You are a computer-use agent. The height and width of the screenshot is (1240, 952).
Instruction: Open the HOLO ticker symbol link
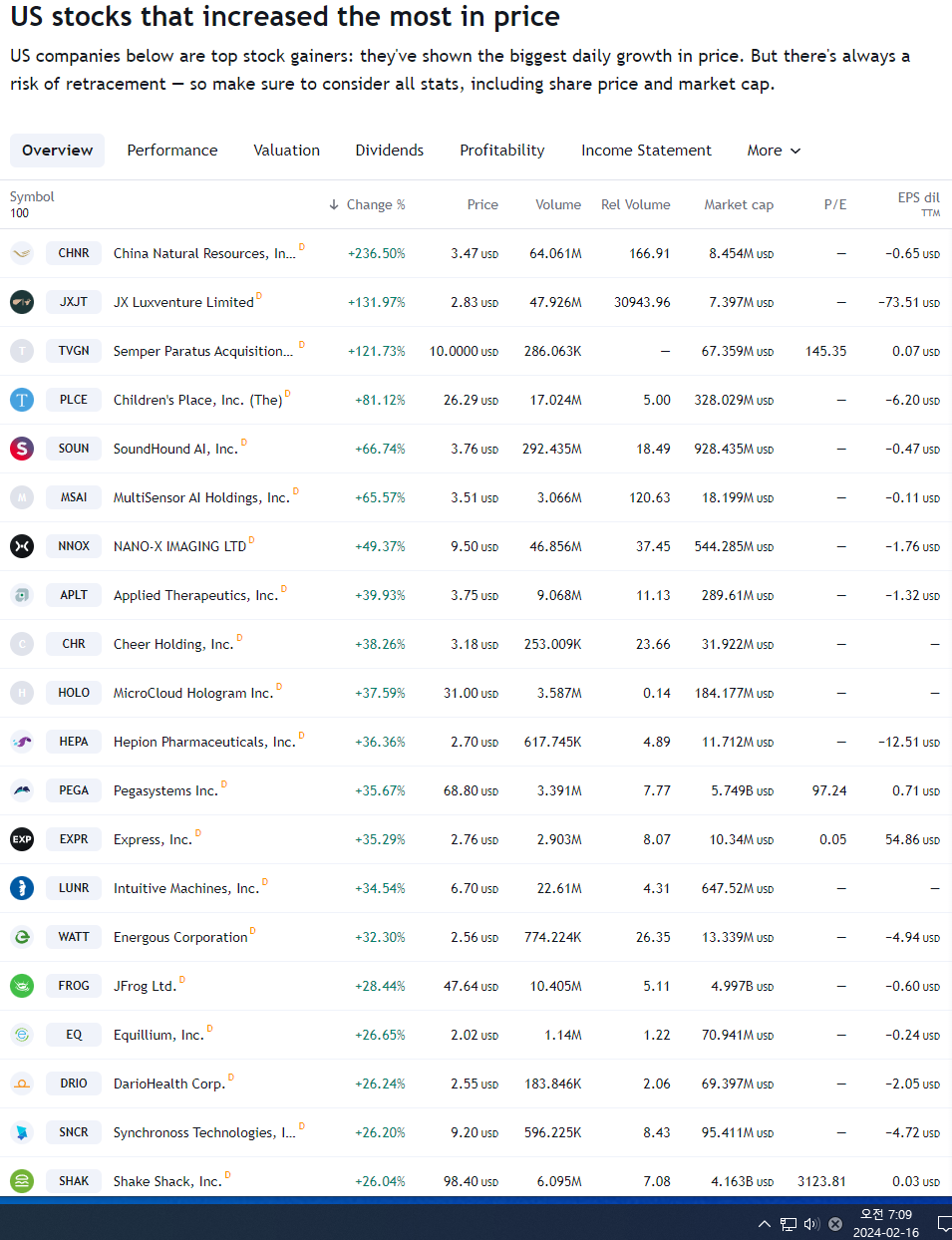click(x=74, y=693)
